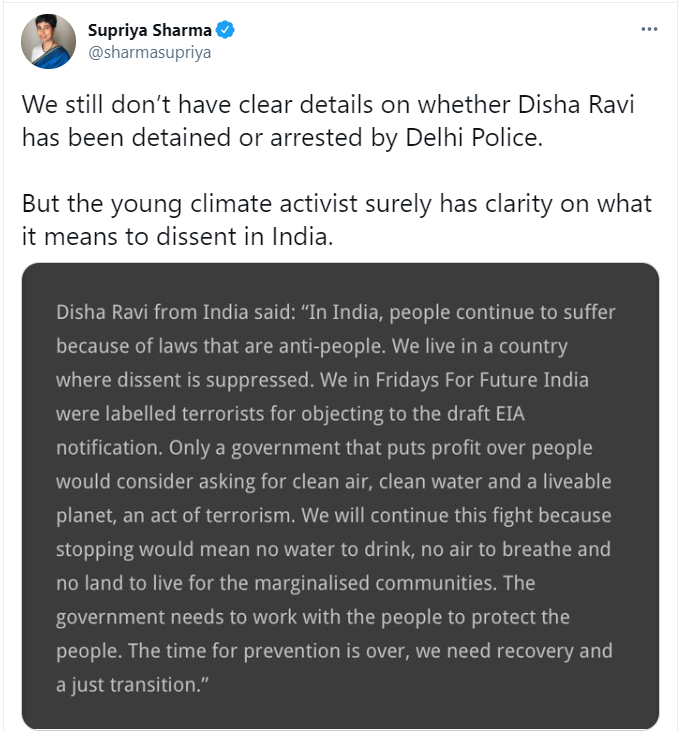Open Supriya Sharma's profile picture
681x731 pixels.
48,42
